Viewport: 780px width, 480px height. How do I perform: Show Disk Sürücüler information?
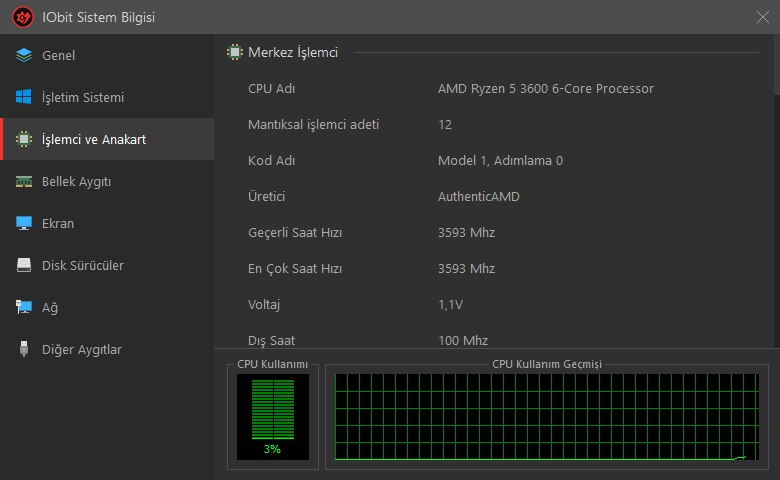pos(107,265)
